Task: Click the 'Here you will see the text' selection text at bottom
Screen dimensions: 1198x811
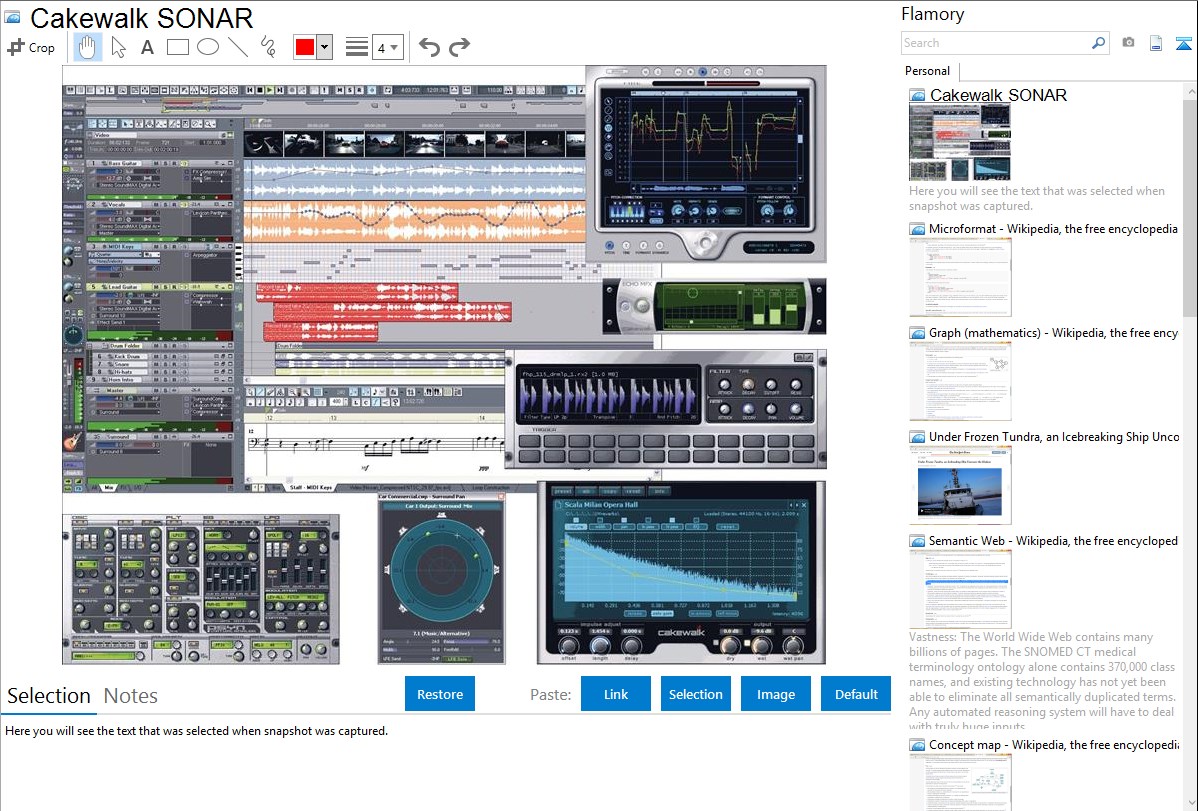Action: (196, 731)
